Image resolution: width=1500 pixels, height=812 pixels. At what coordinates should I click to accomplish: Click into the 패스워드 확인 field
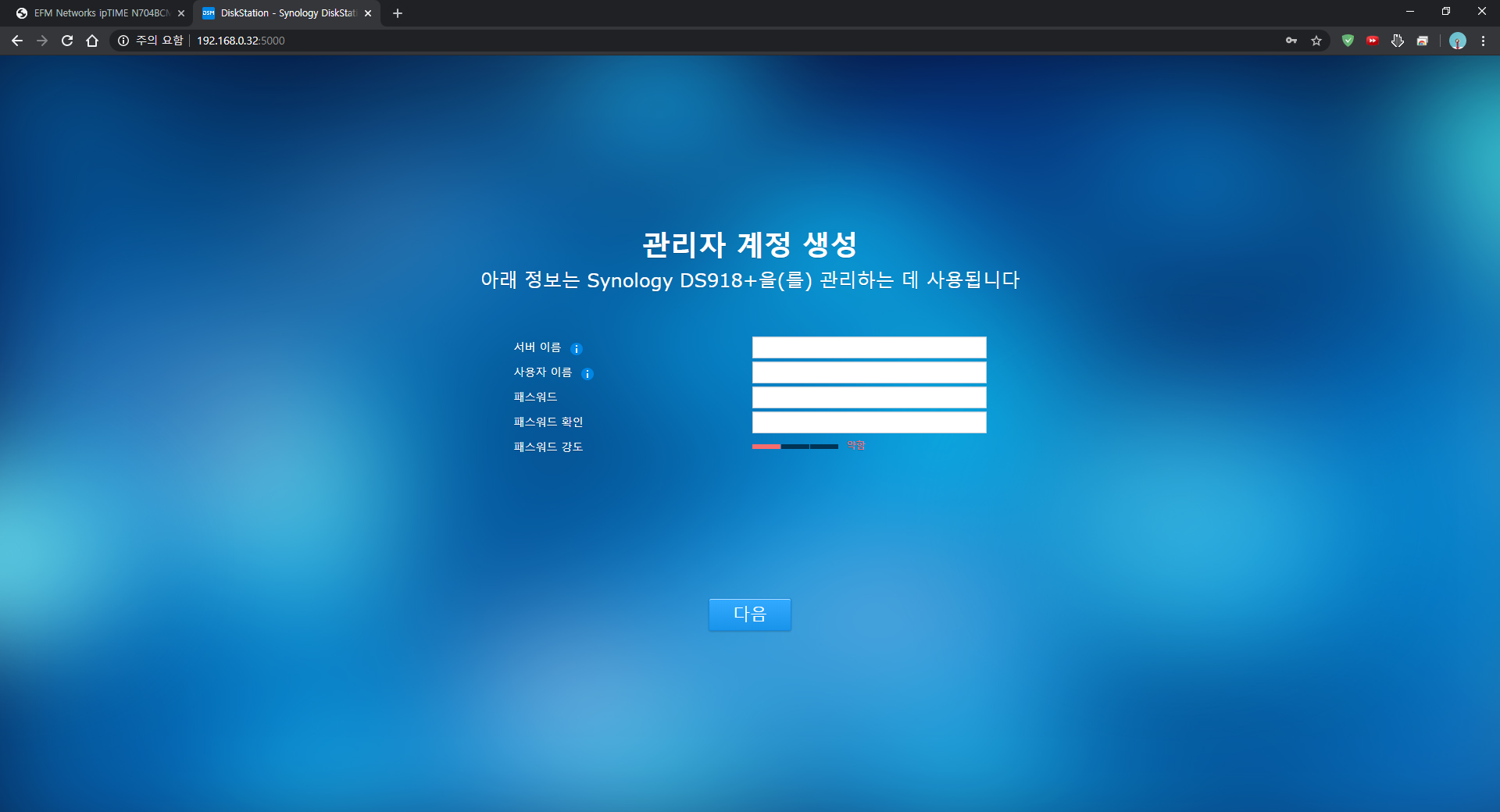870,422
